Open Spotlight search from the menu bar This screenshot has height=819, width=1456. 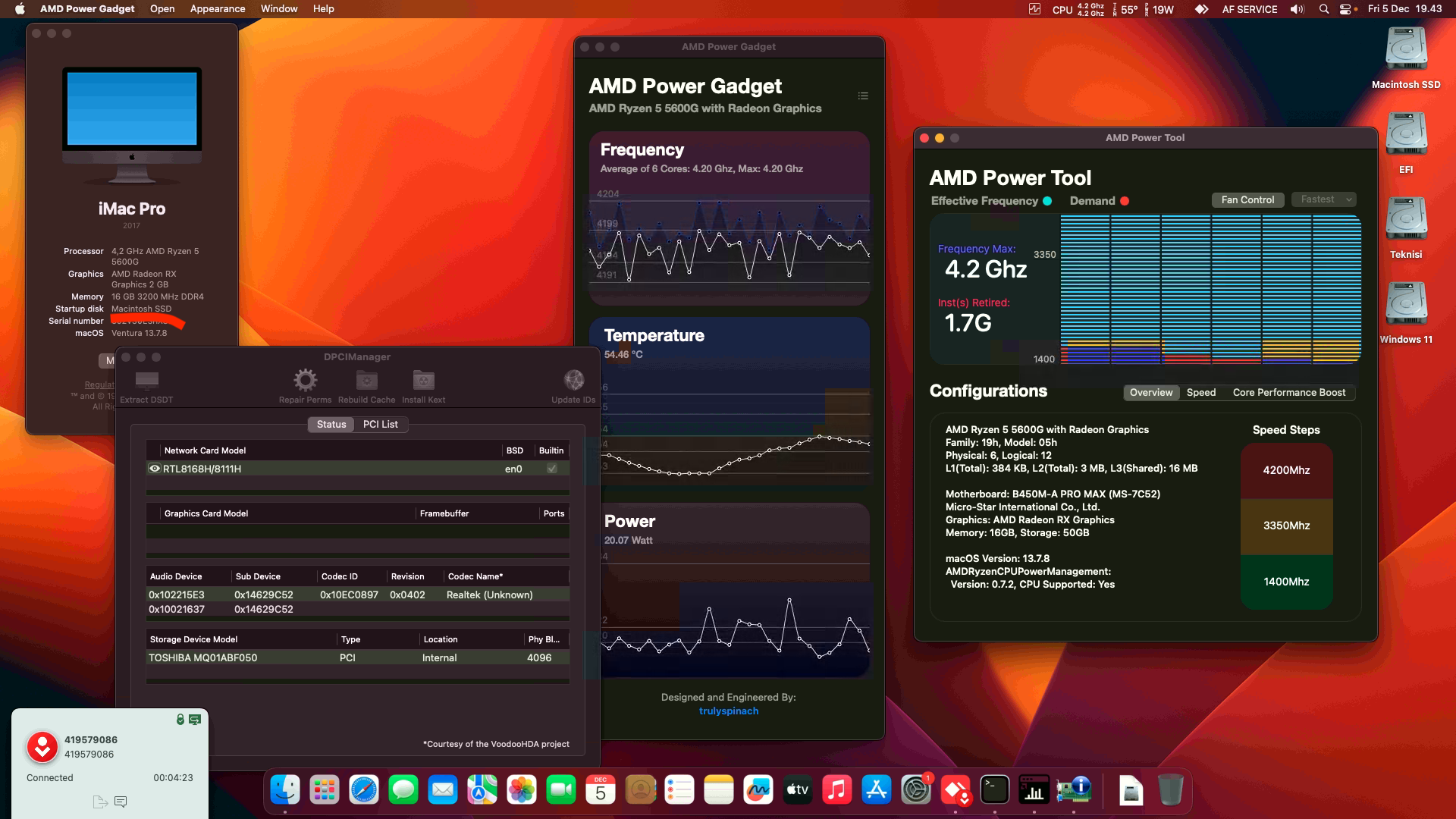tap(1323, 9)
